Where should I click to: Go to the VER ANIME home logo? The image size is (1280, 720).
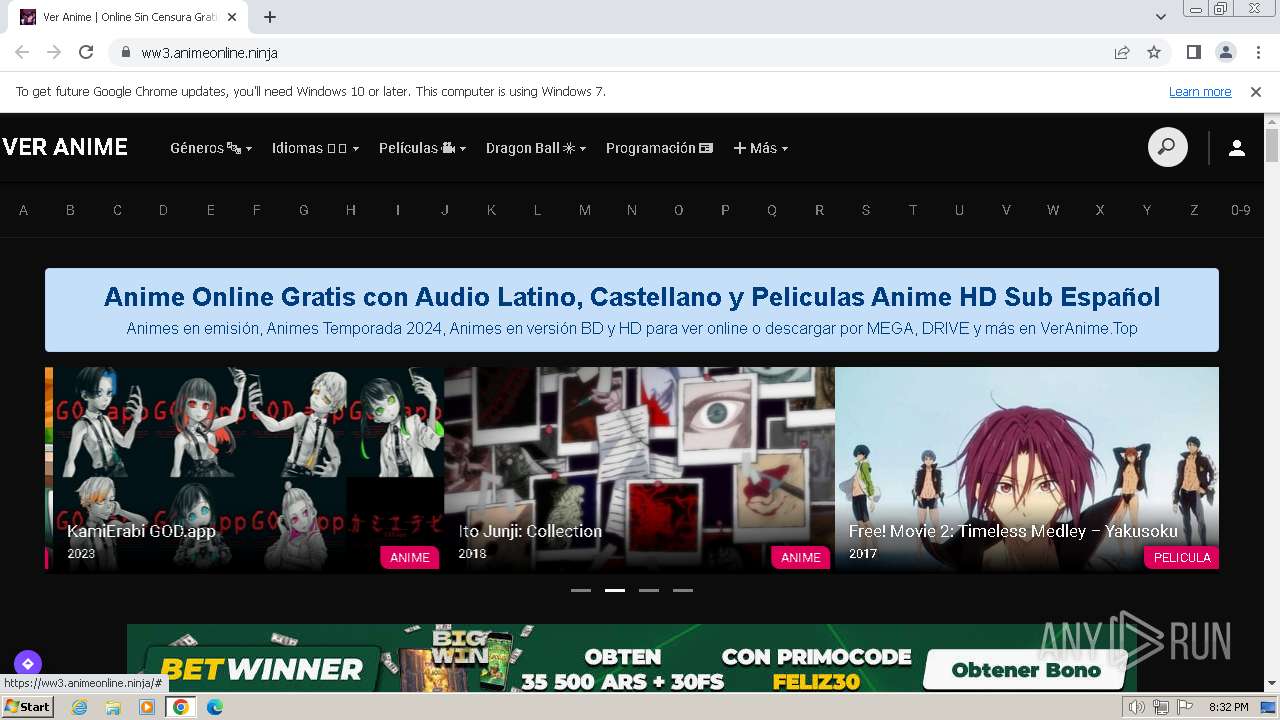(x=65, y=147)
